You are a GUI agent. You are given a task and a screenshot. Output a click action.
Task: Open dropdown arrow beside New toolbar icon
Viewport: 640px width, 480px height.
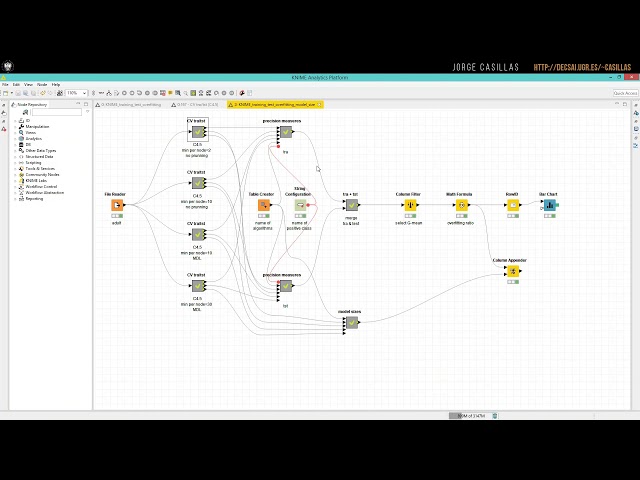coord(11,93)
